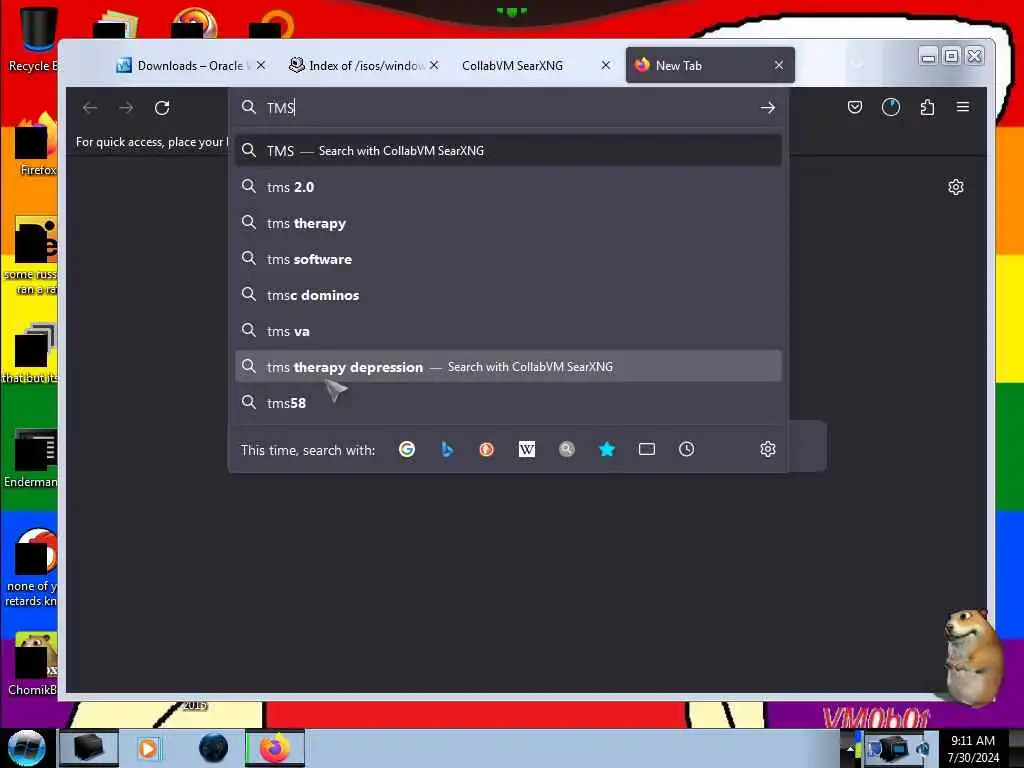Open the Firefox account circle icon
Image resolution: width=1024 pixels, height=768 pixels.
891,107
